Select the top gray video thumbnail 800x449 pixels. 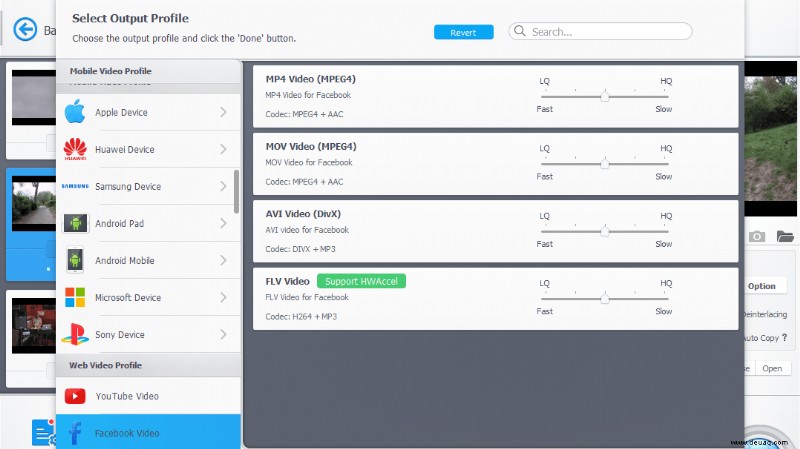click(34, 97)
